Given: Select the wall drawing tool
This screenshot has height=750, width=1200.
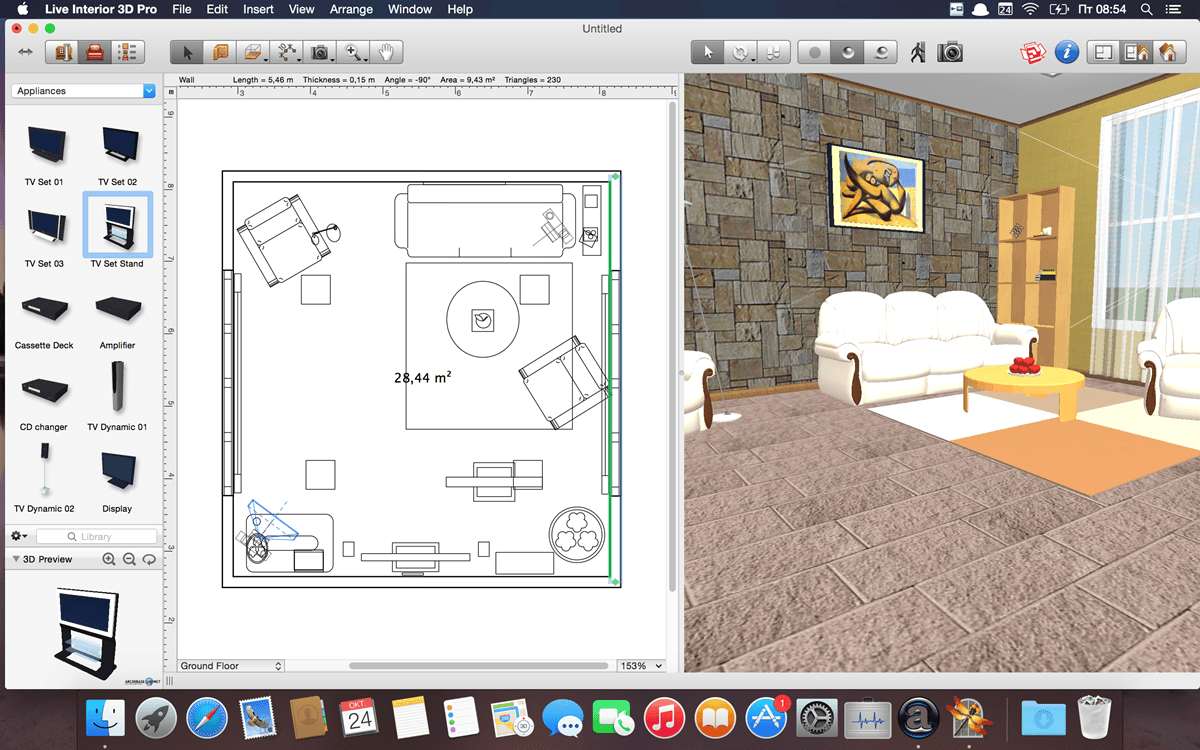Looking at the screenshot, I should pyautogui.click(x=221, y=52).
